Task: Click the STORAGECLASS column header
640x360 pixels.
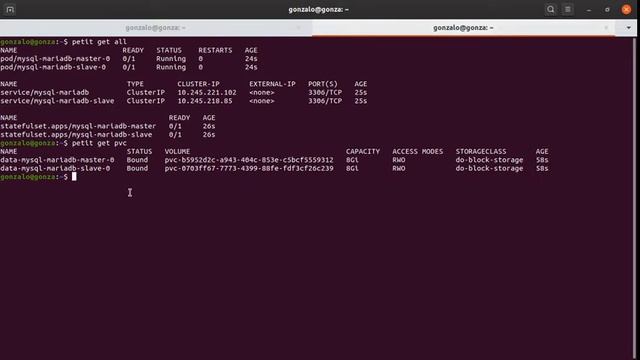Action: point(481,151)
